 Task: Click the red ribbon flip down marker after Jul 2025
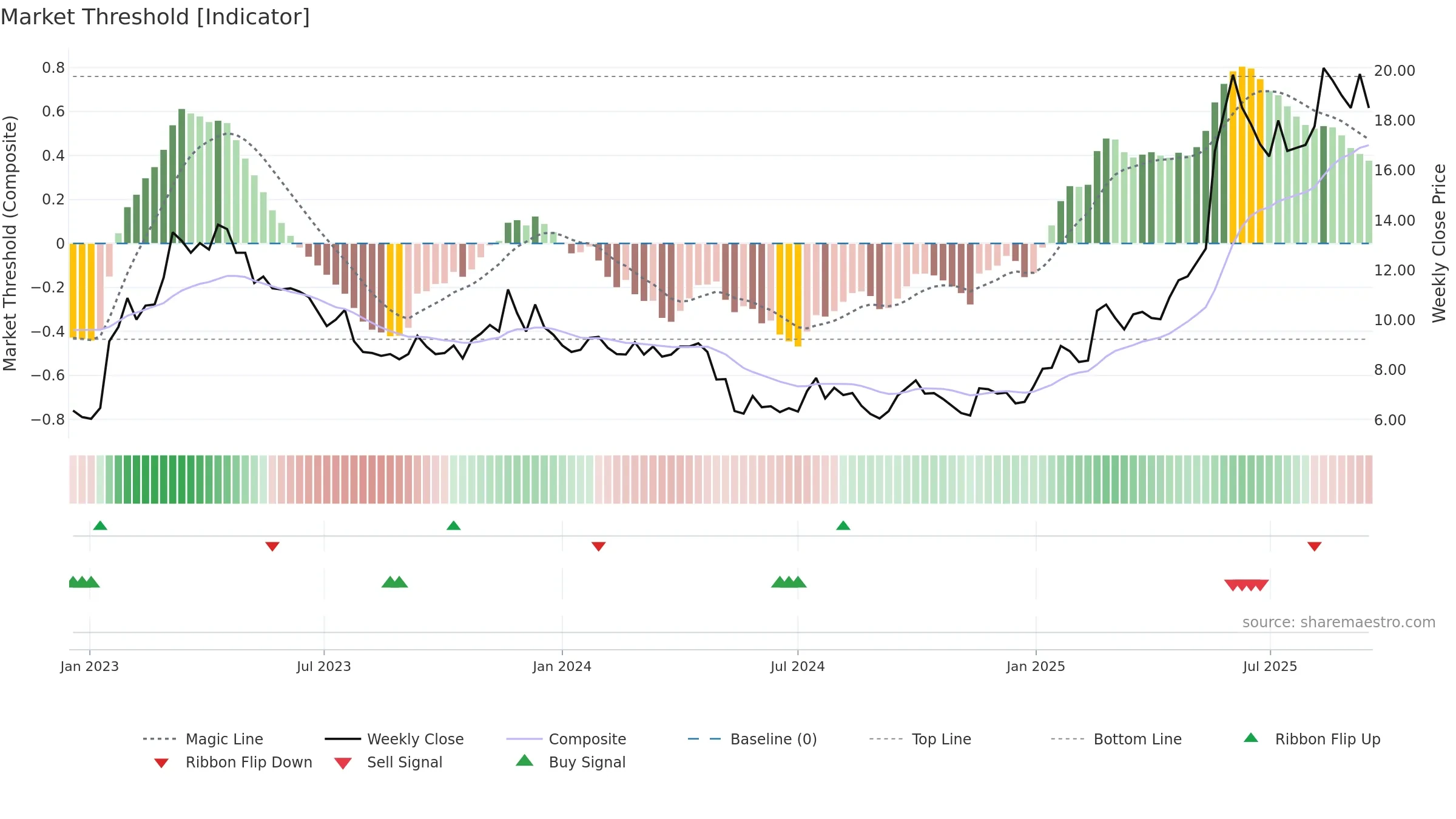(1315, 547)
